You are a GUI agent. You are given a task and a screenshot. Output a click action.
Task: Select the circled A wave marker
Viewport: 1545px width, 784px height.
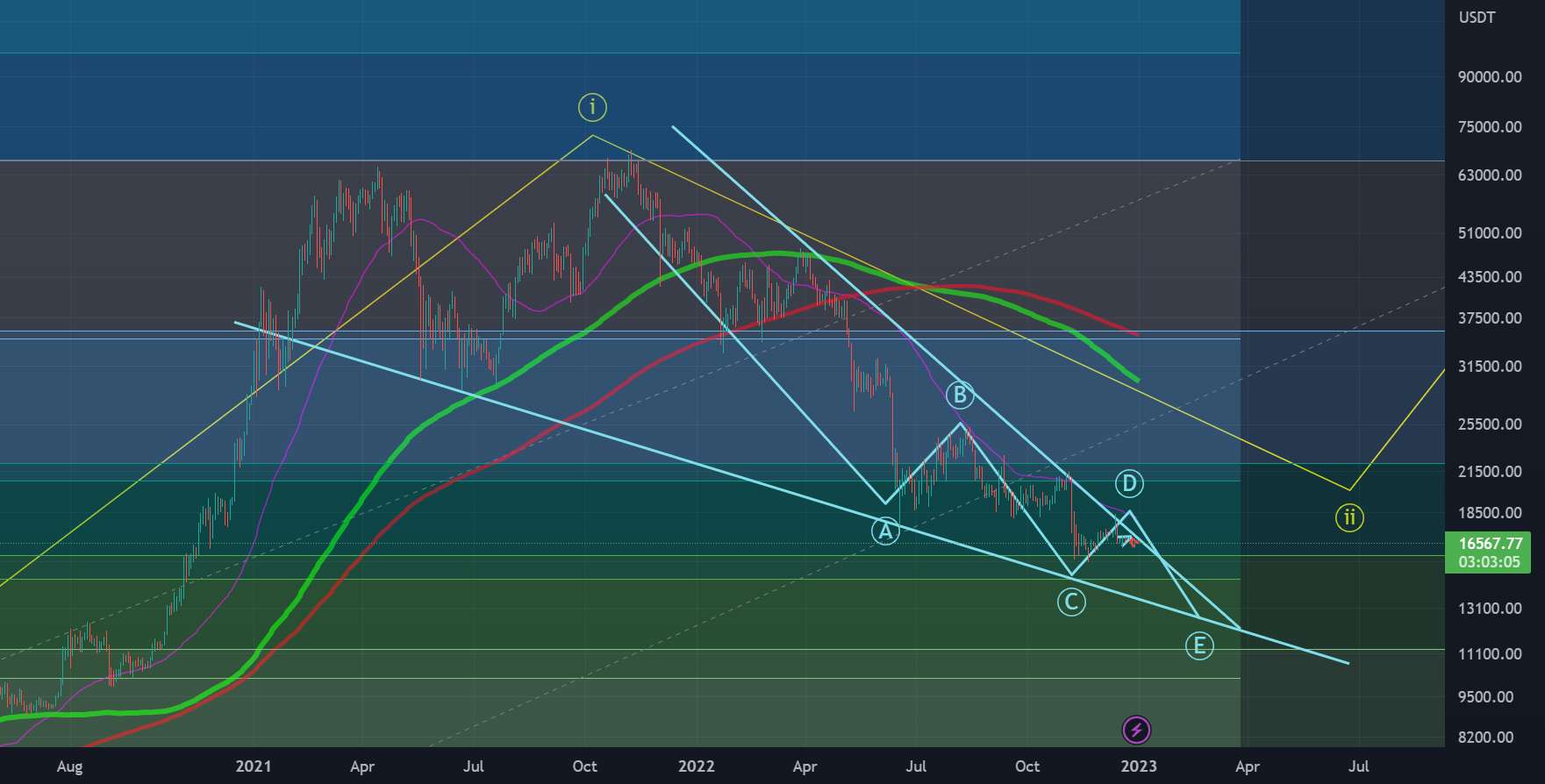pyautogui.click(x=885, y=531)
